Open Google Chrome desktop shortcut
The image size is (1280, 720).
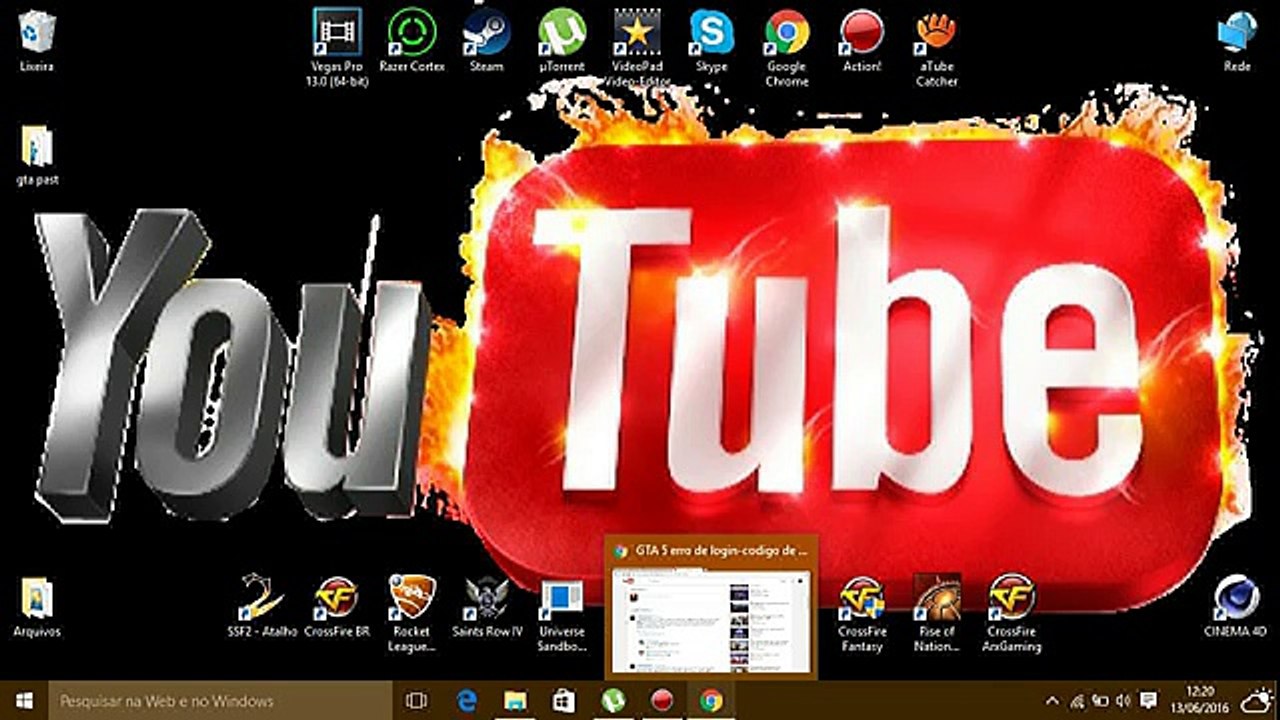pos(787,47)
